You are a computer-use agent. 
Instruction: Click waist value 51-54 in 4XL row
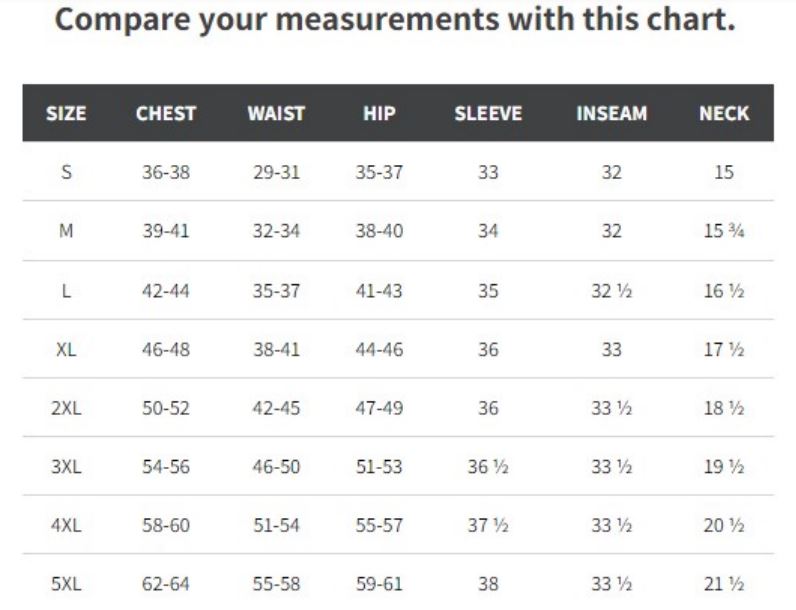(276, 525)
